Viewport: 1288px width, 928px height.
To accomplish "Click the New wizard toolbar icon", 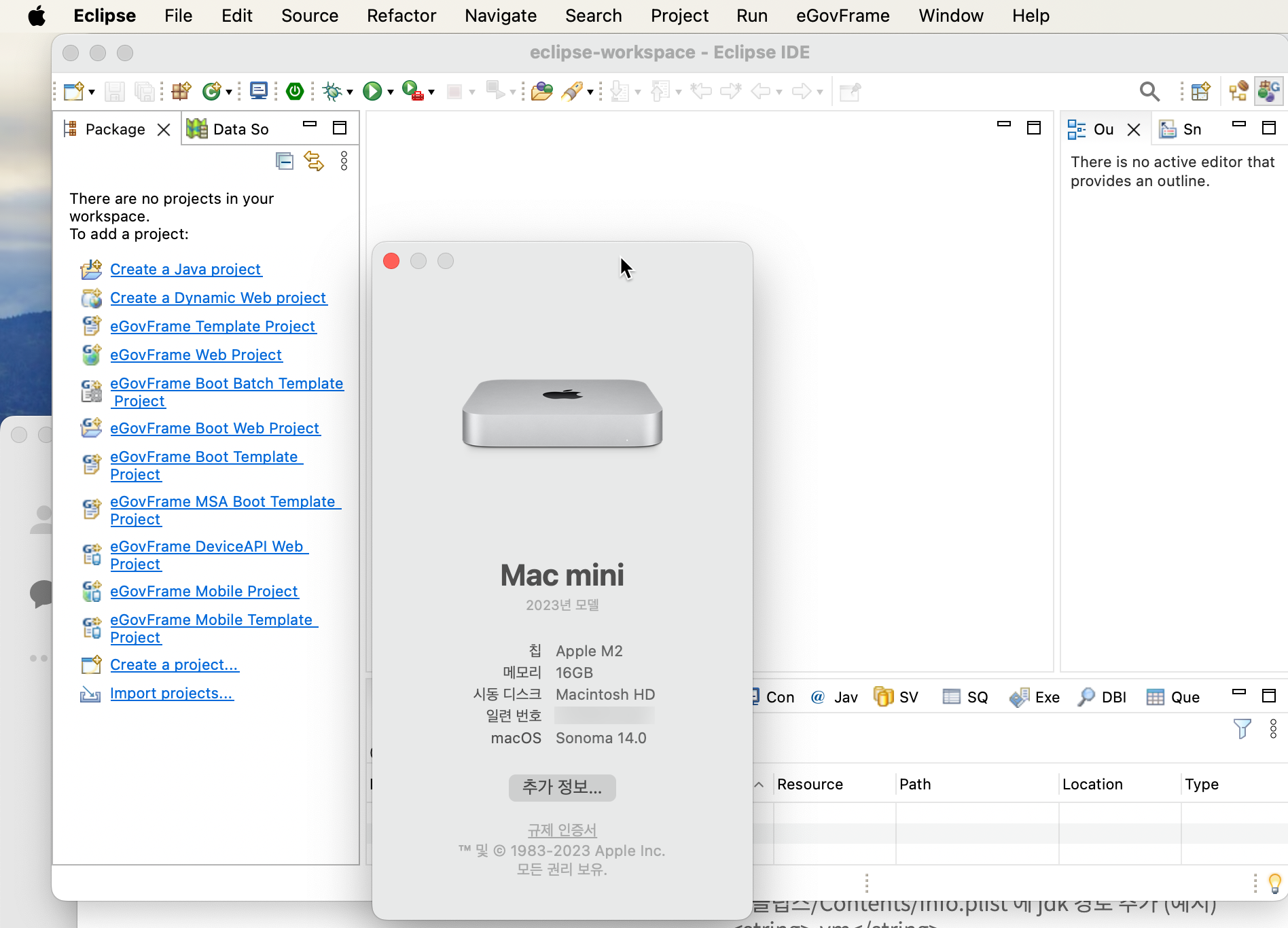I will pyautogui.click(x=73, y=91).
